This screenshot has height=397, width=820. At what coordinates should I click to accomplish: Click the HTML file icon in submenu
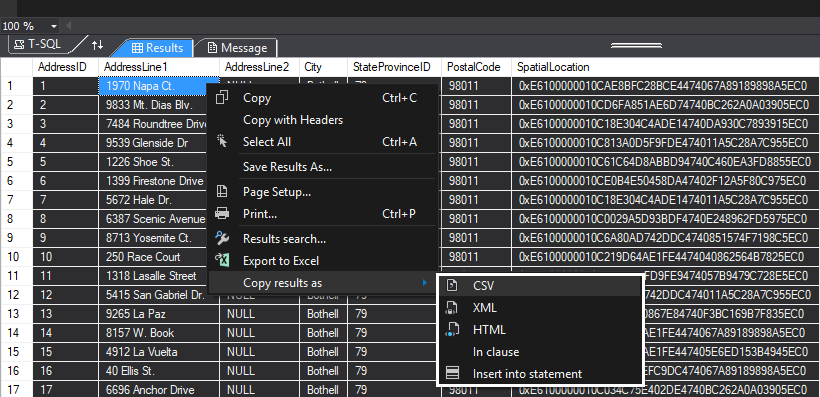point(452,330)
